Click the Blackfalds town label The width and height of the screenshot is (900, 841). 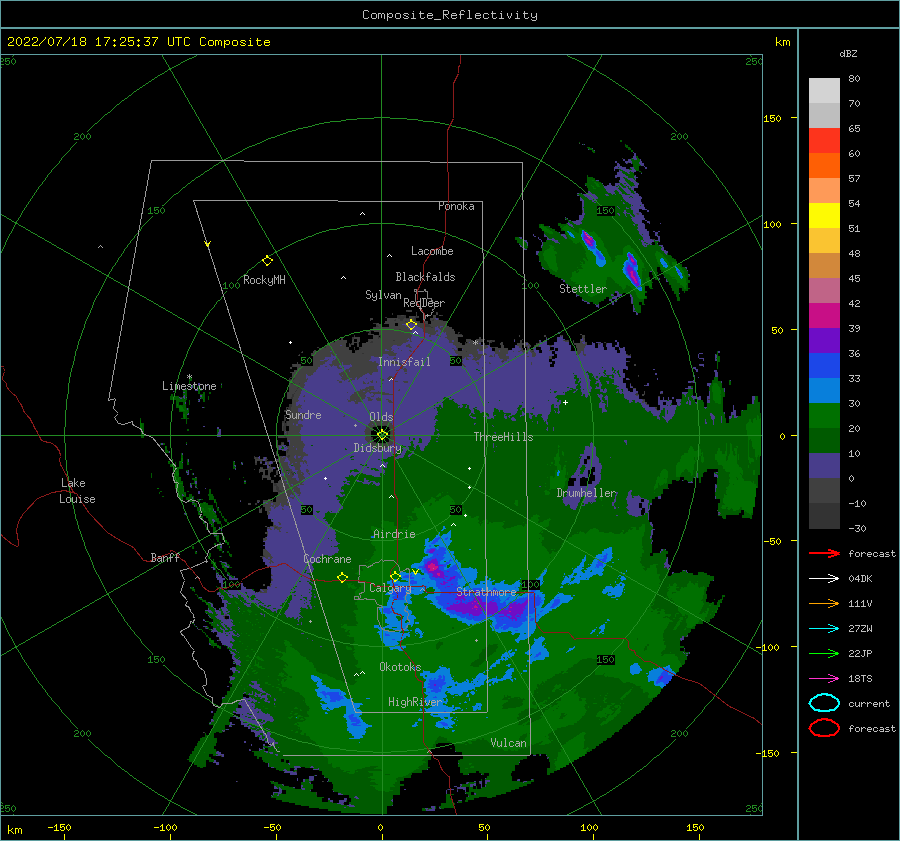[x=425, y=277]
